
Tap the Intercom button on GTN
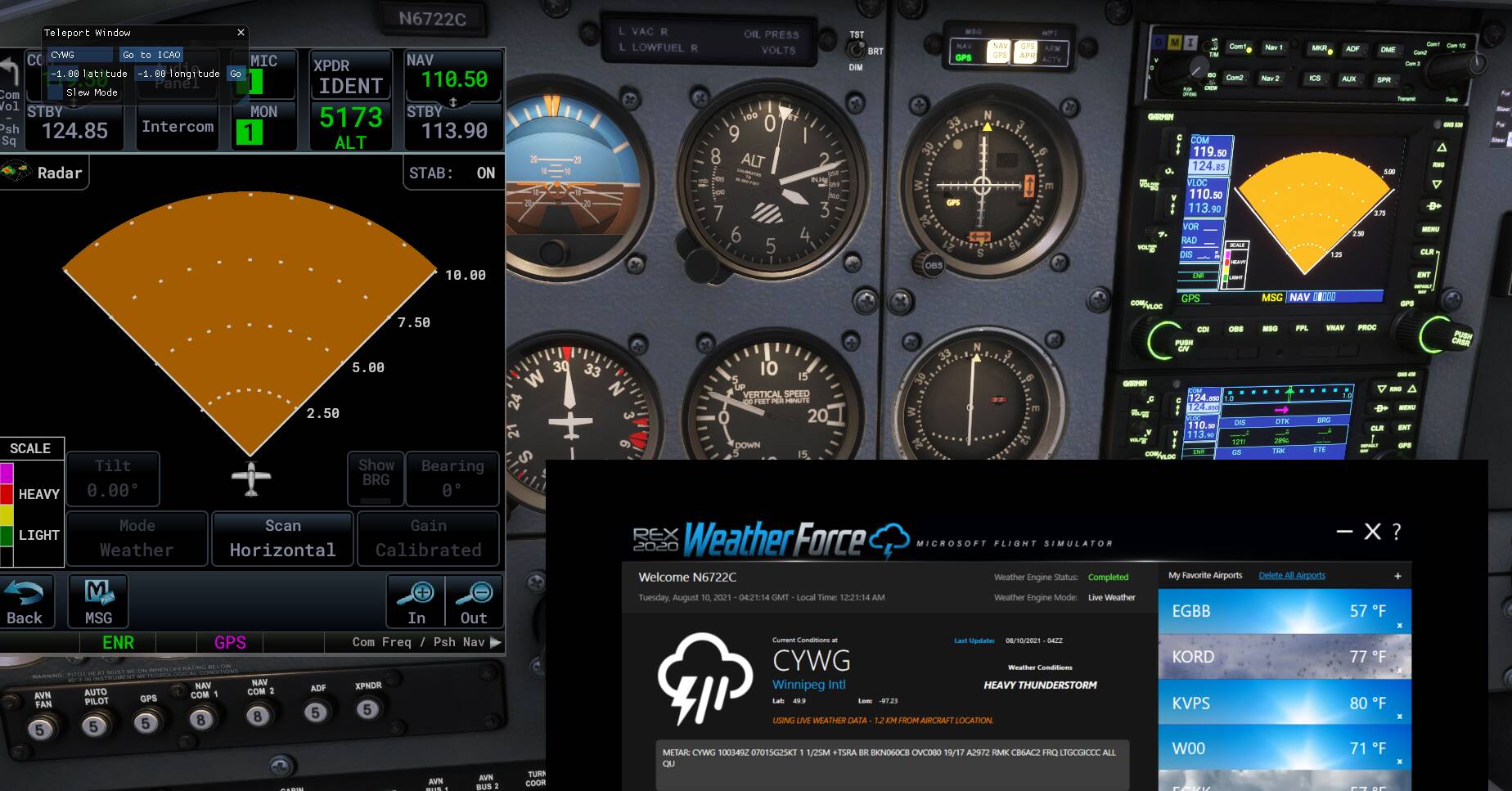coord(178,127)
